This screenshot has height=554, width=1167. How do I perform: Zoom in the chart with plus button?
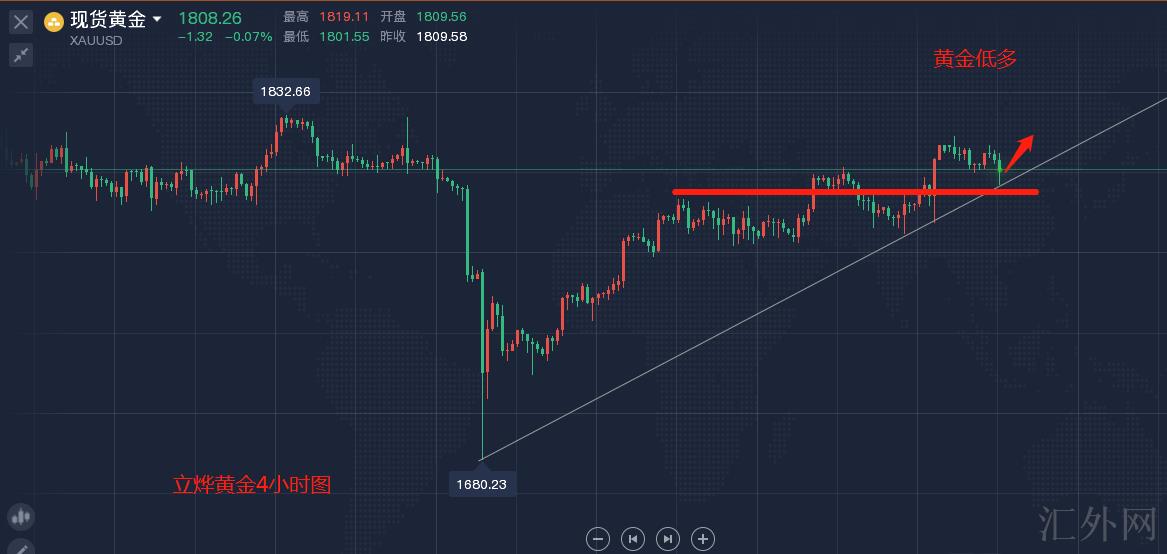(703, 539)
